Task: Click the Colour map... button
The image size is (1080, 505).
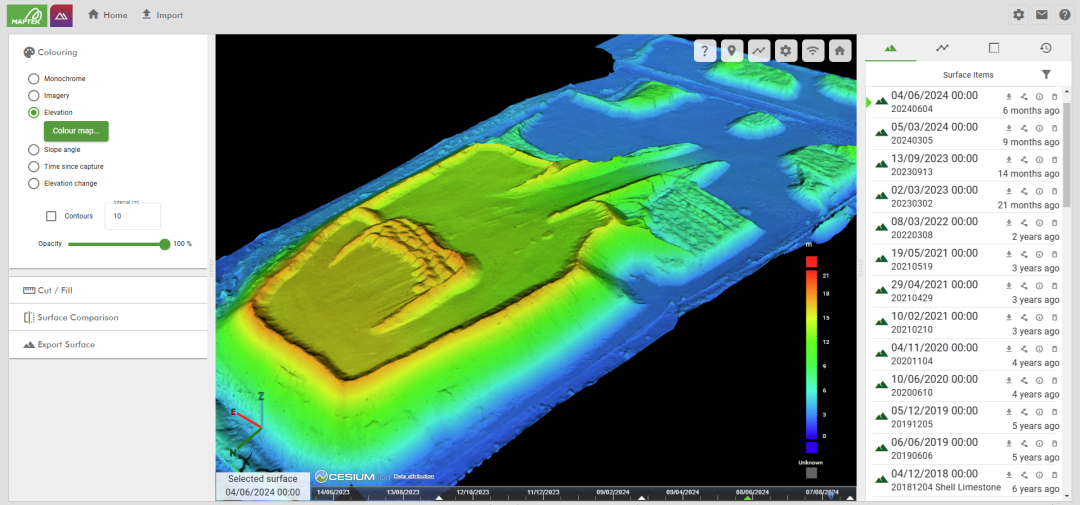Action: 75,131
